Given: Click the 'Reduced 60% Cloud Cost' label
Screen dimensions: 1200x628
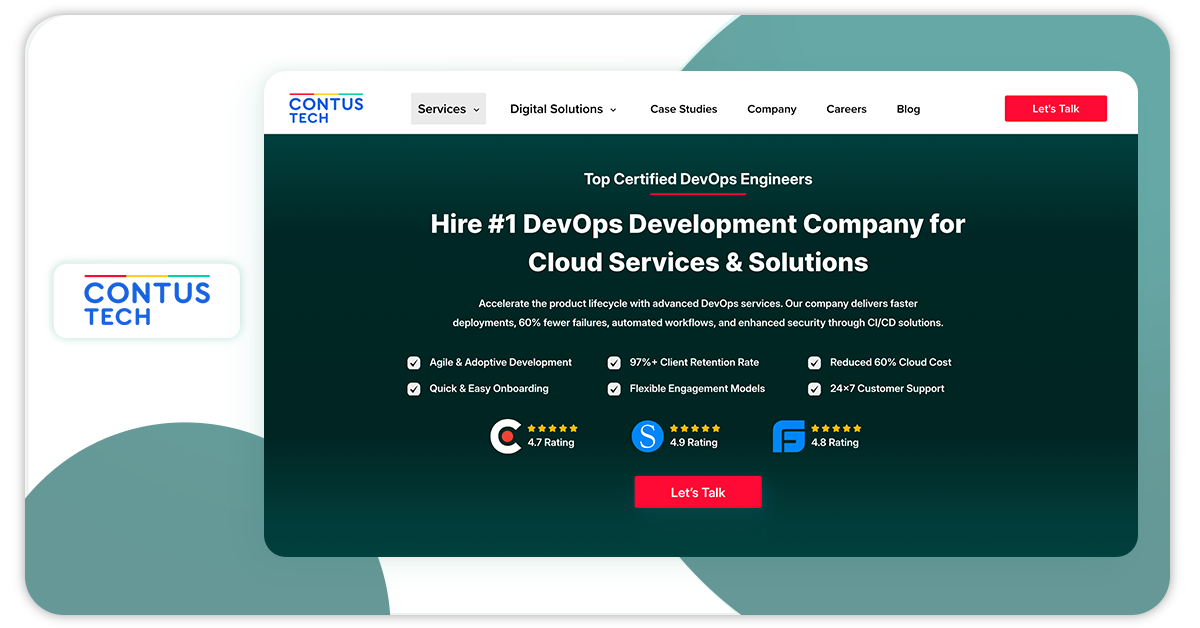Looking at the screenshot, I should tap(891, 363).
